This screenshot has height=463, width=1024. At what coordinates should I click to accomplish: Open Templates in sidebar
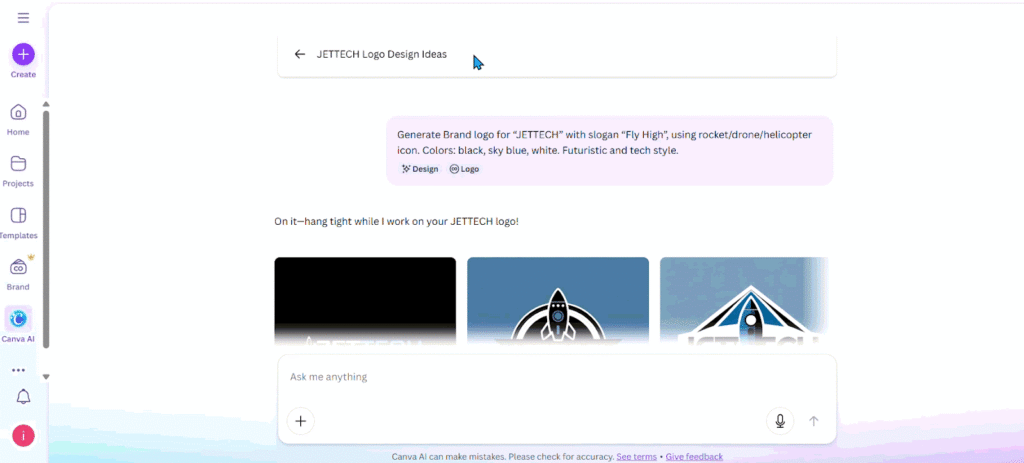click(x=18, y=216)
